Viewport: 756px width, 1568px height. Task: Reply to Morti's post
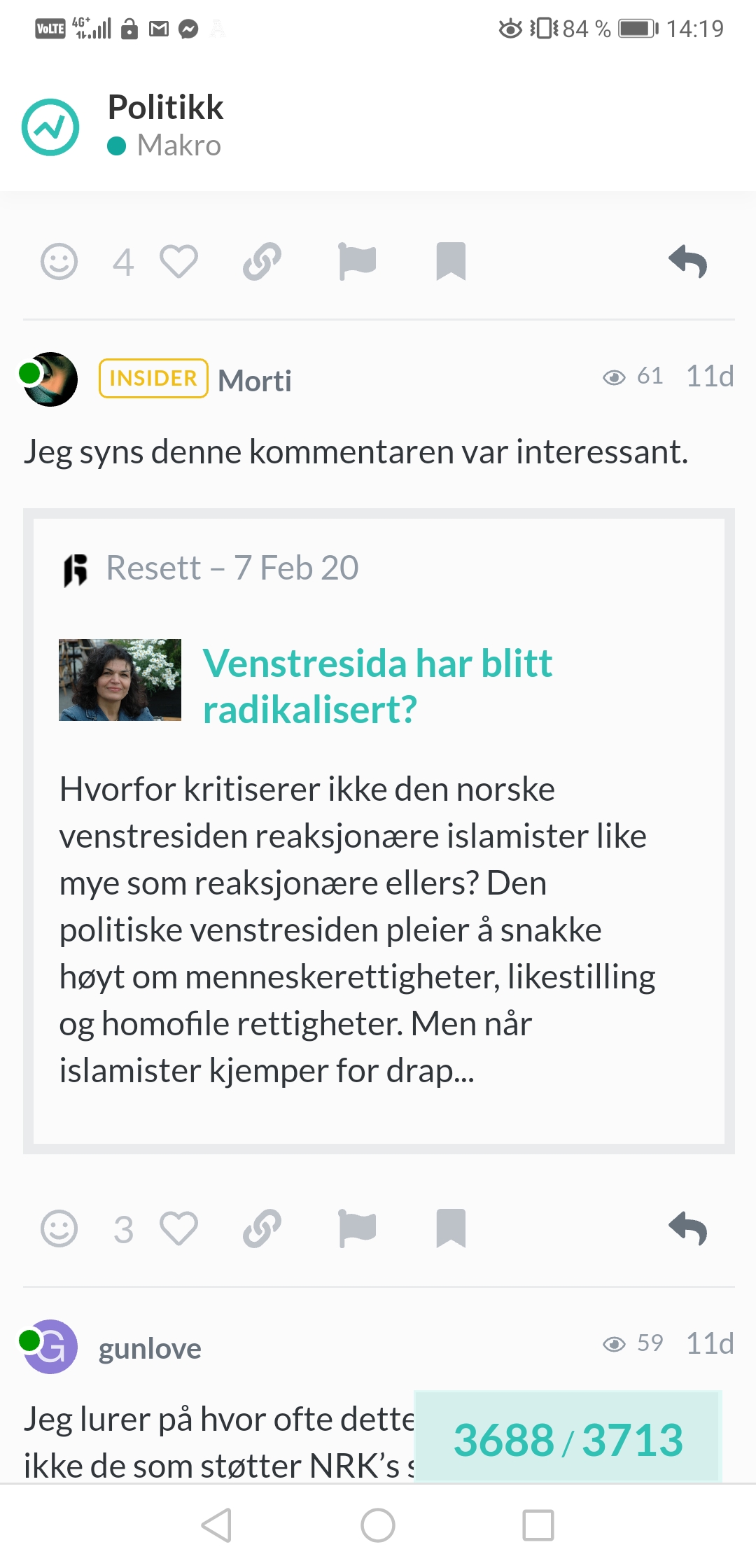pyautogui.click(x=688, y=1228)
